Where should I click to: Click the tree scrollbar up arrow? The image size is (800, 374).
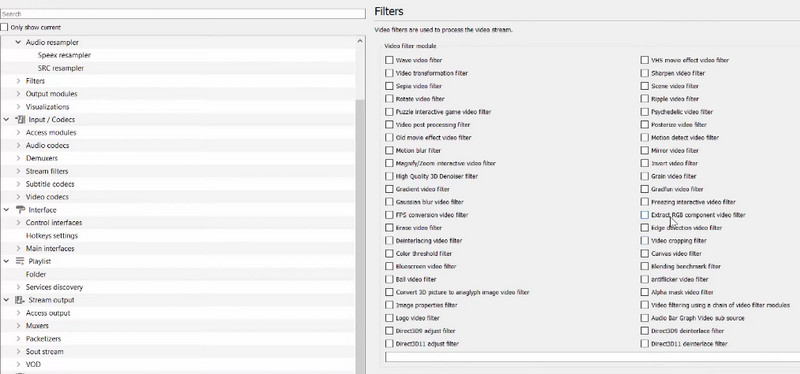pyautogui.click(x=360, y=41)
